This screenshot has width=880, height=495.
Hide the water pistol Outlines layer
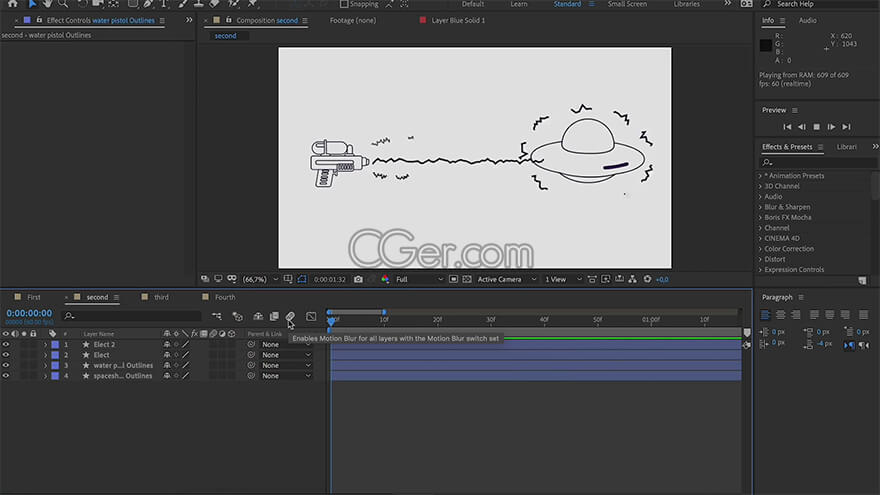(6, 365)
